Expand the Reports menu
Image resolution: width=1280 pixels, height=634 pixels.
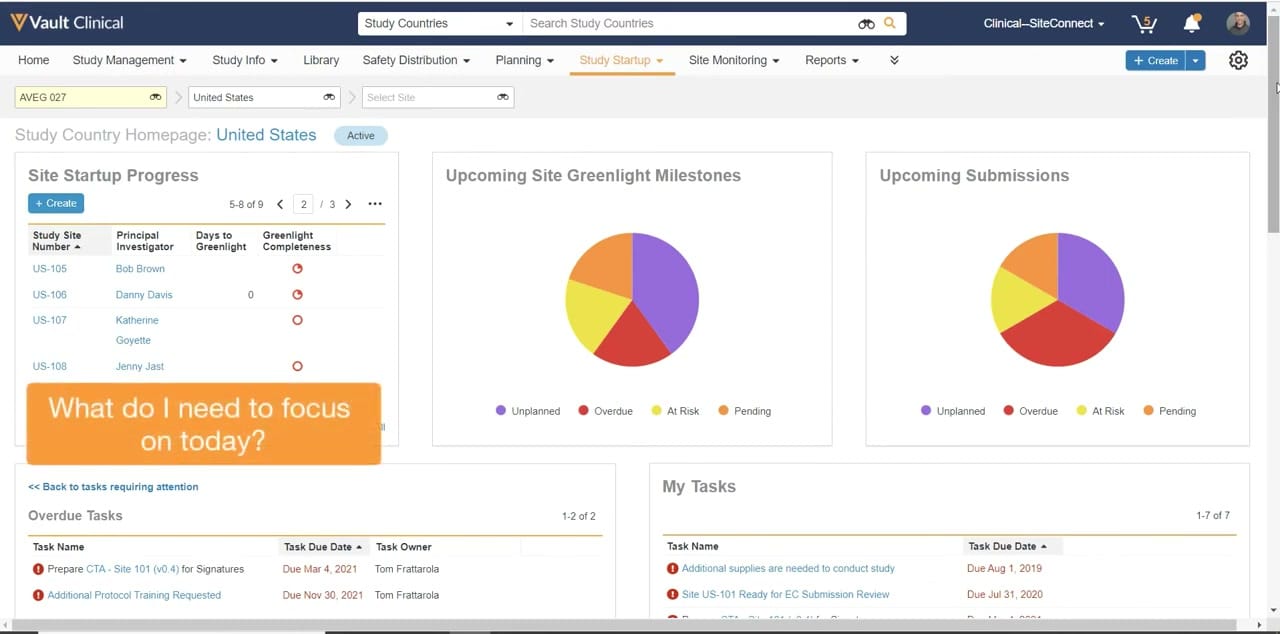[x=832, y=60]
